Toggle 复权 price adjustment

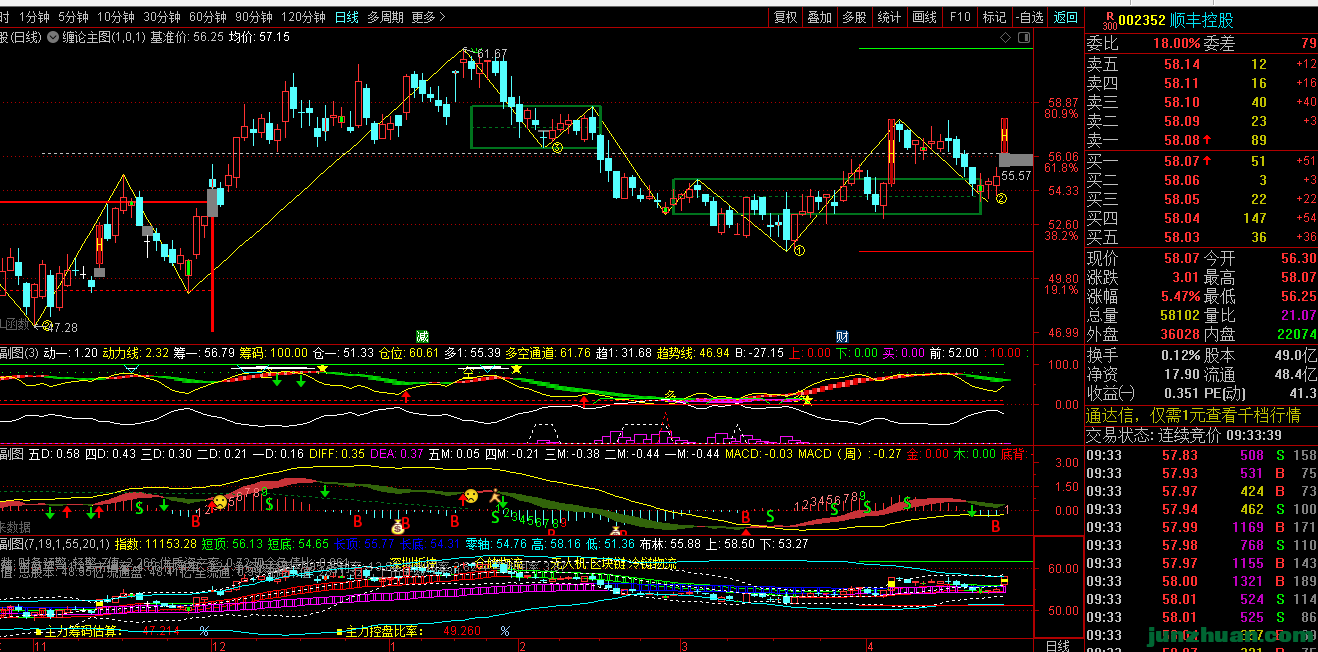click(786, 17)
